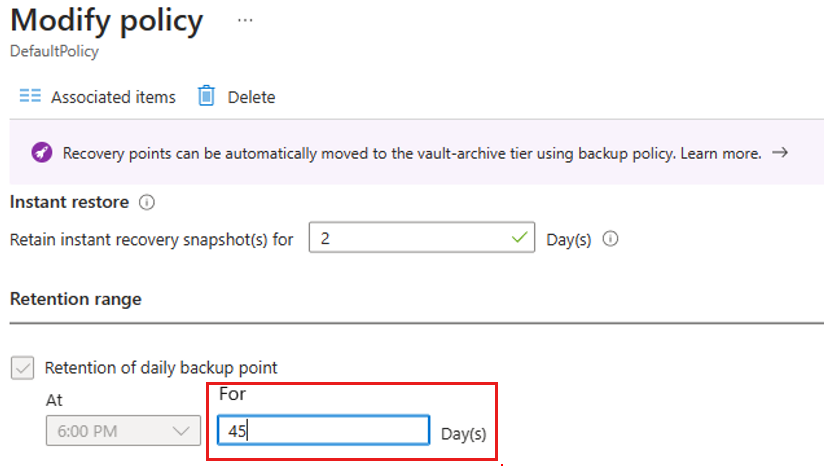
Task: Click the Retention of daily backup point label
Action: pyautogui.click(x=161, y=368)
